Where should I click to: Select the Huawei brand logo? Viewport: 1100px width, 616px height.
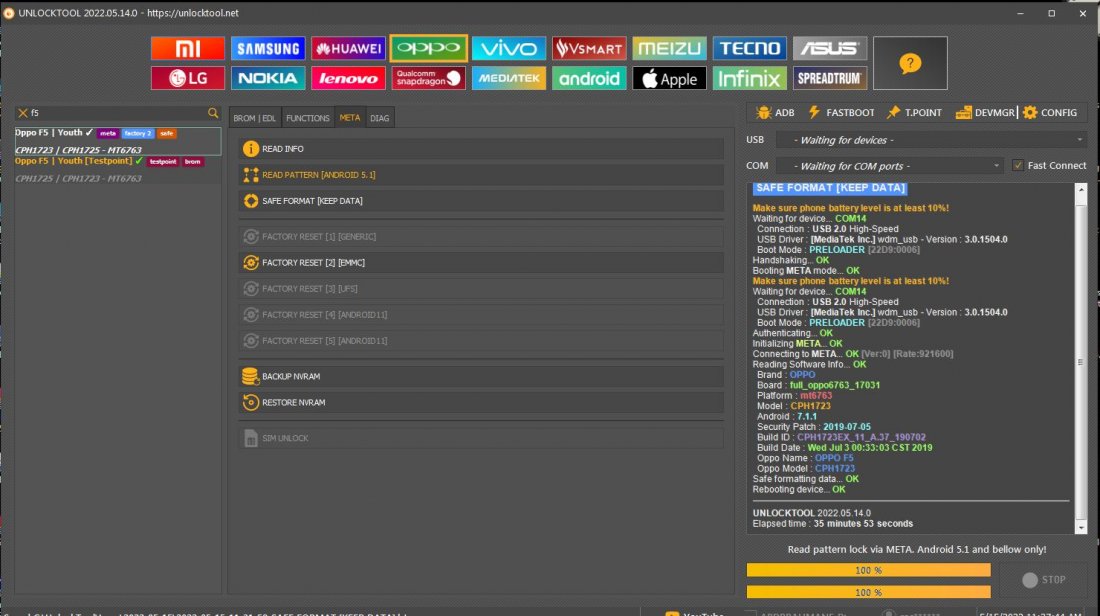(348, 48)
